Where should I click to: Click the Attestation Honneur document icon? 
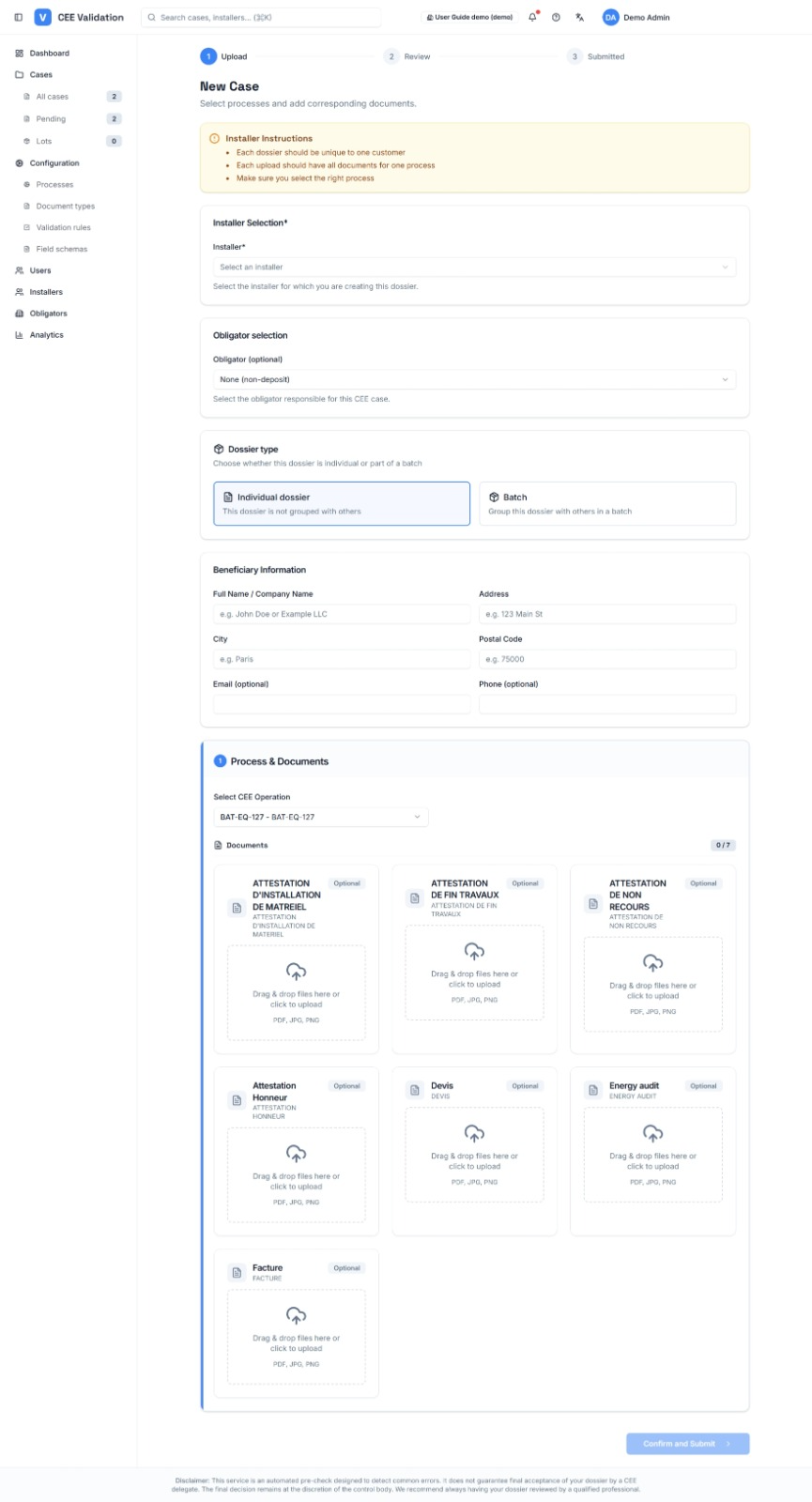click(237, 1100)
